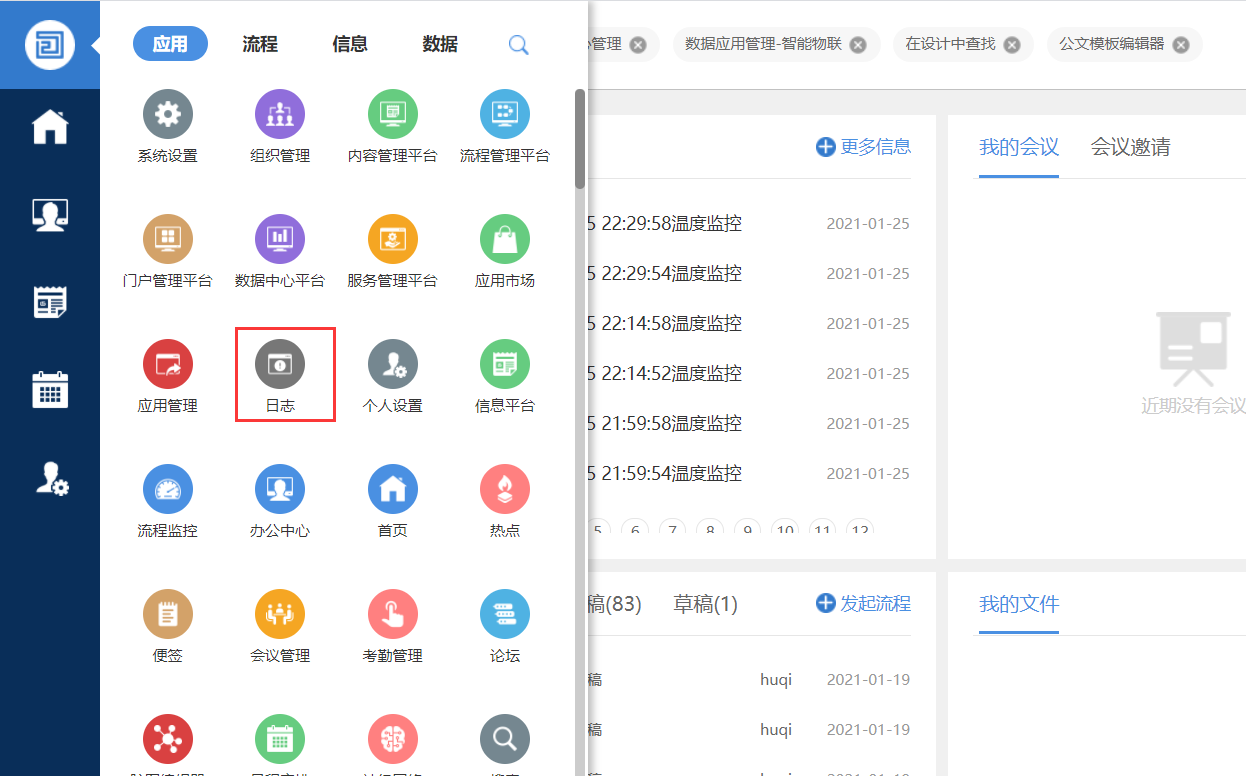Open the 个人设置 app

392,376
